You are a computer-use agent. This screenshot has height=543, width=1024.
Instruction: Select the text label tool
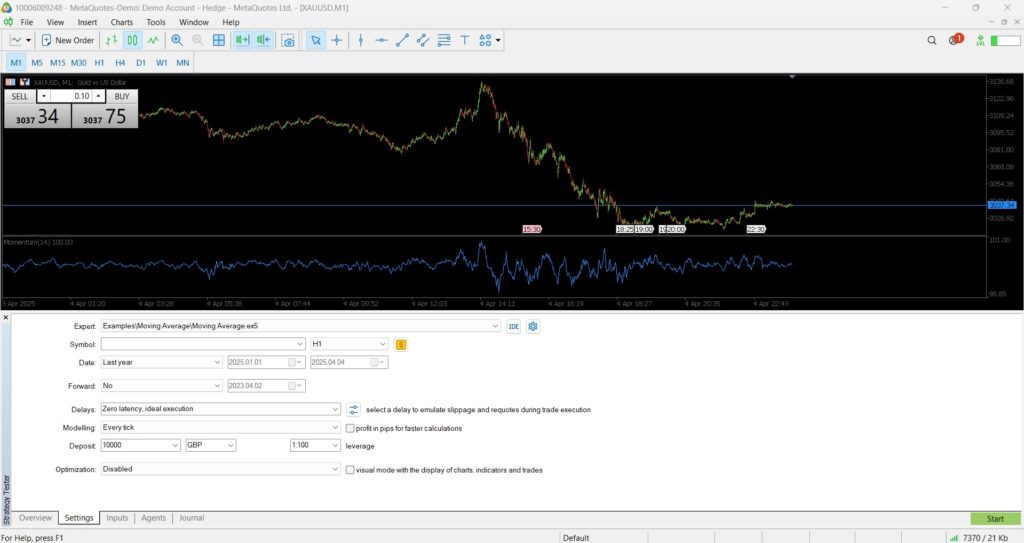(x=465, y=40)
